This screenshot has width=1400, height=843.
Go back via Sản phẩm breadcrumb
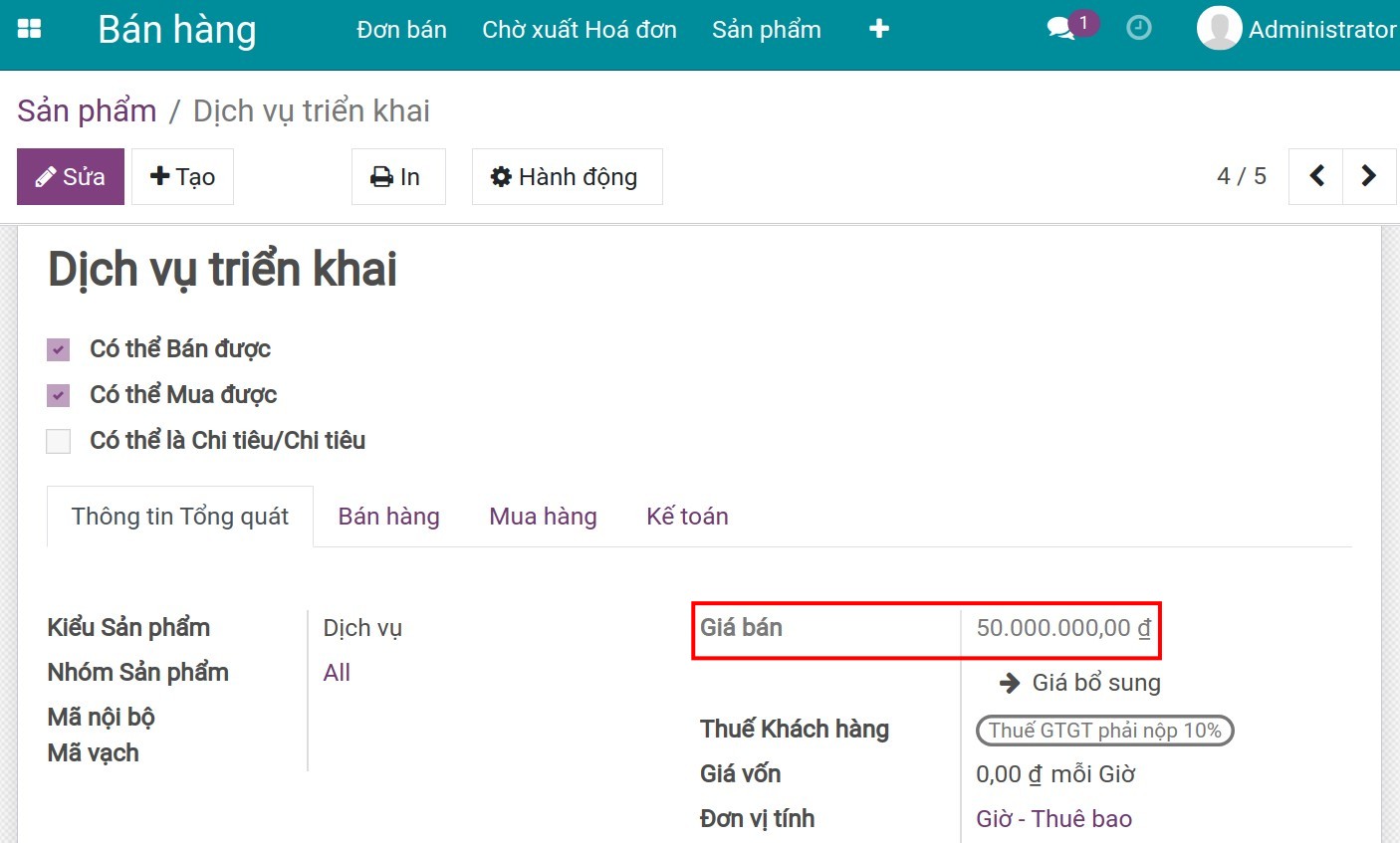(87, 110)
